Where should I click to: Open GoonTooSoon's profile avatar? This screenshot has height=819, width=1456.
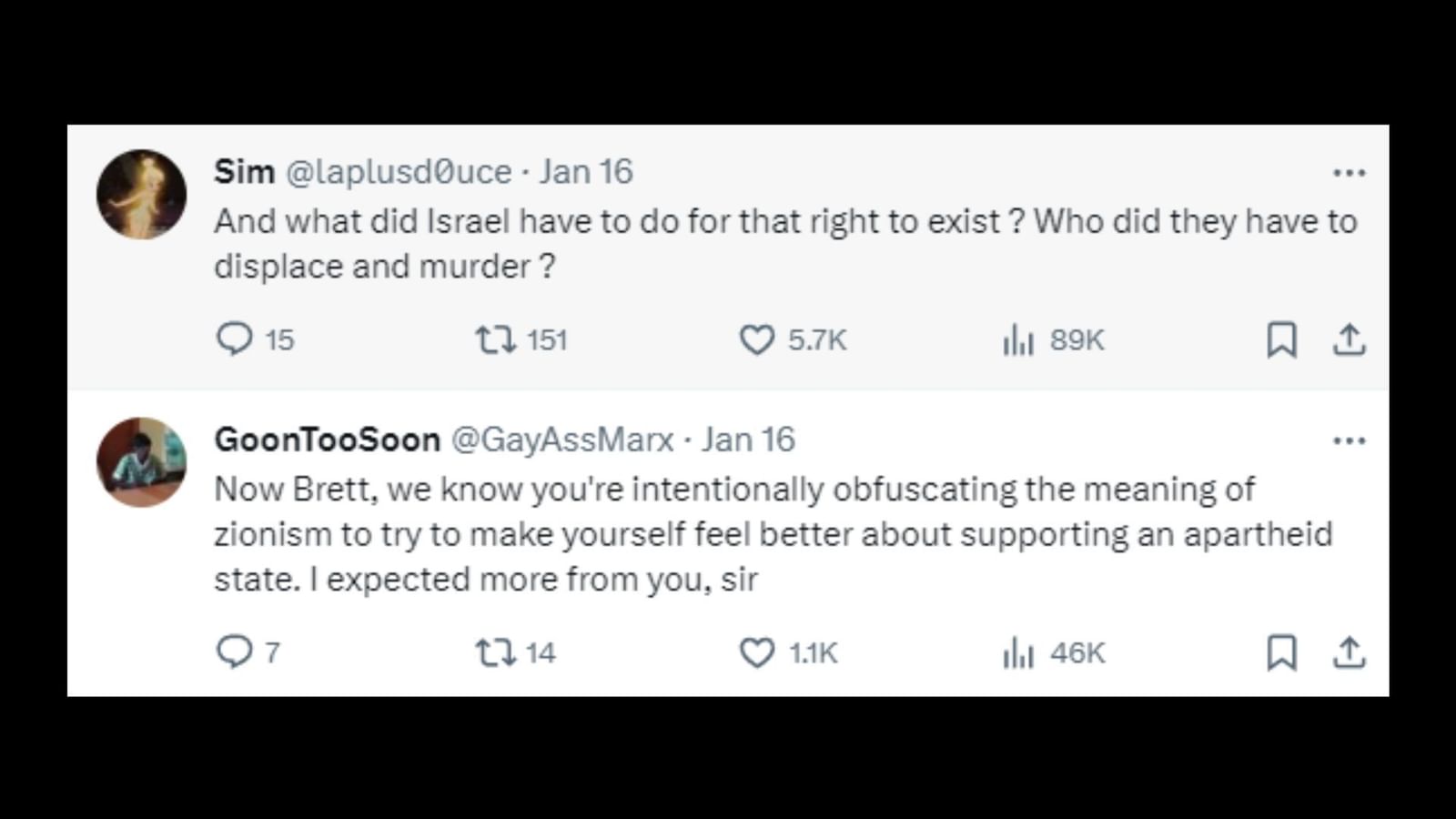pos(142,462)
